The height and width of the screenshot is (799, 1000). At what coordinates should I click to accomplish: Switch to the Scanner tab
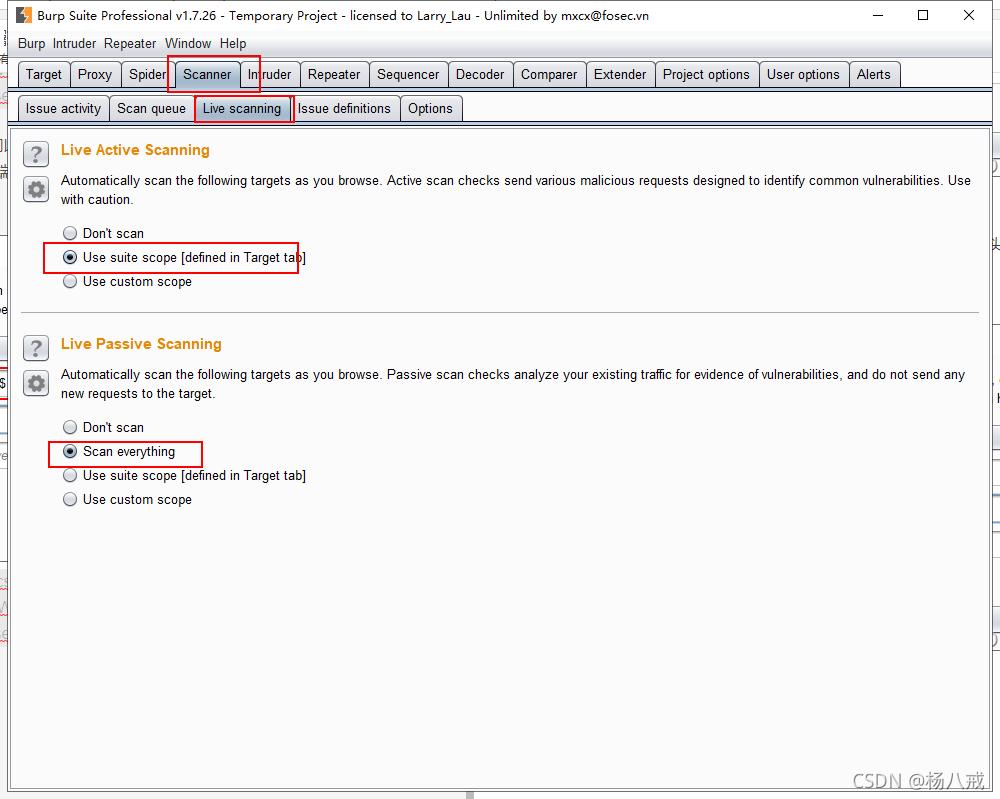(x=207, y=75)
